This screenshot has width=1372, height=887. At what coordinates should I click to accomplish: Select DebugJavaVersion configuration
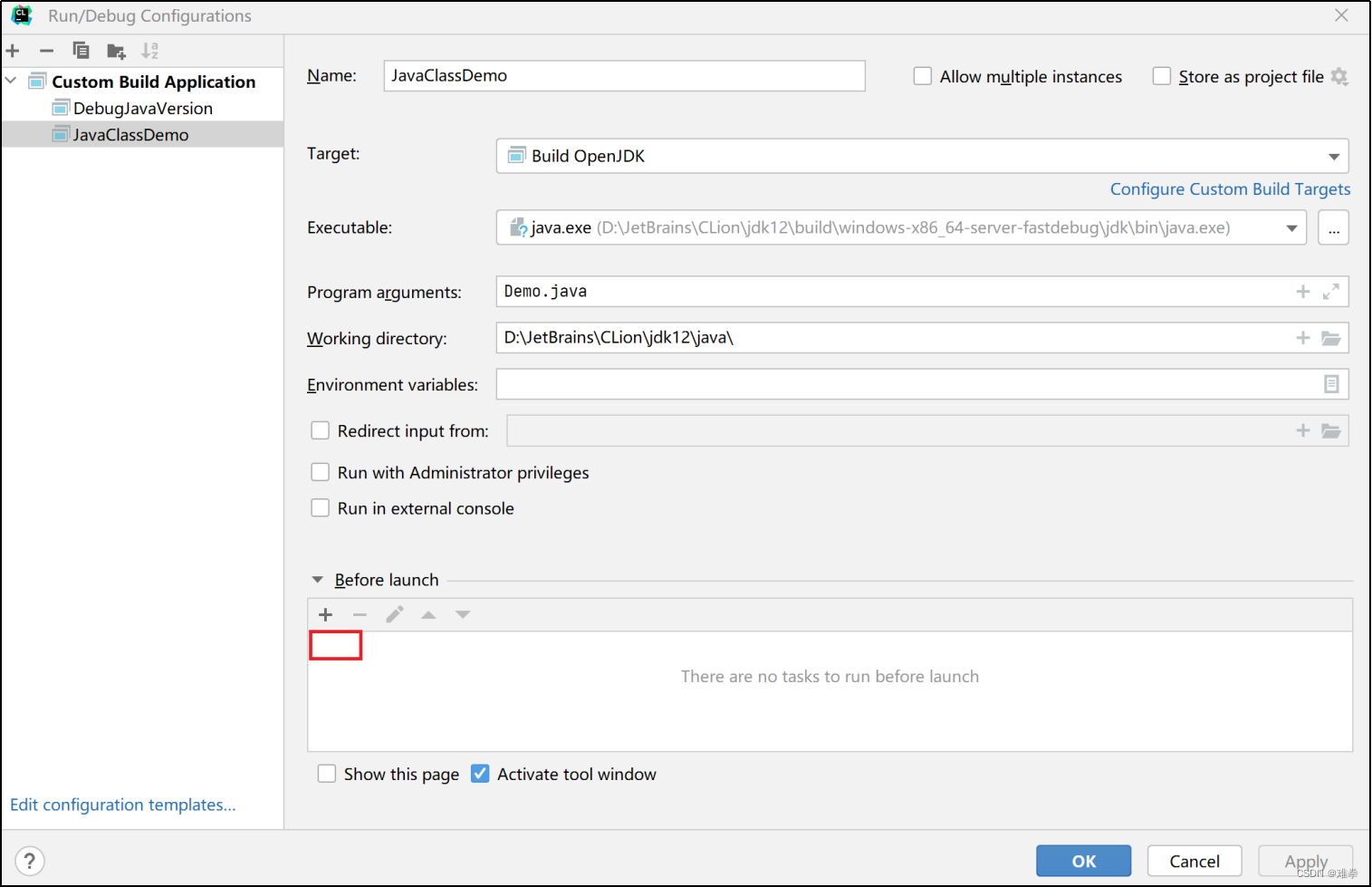point(142,108)
